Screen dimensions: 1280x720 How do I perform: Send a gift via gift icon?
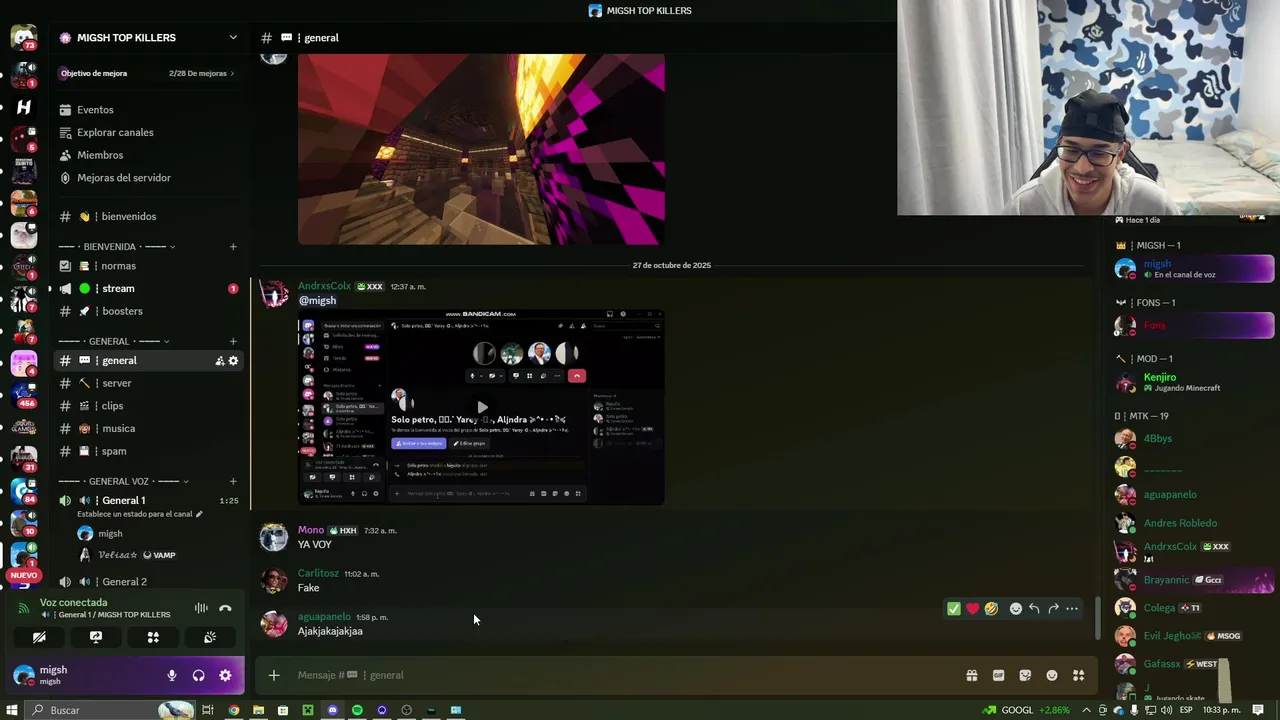click(x=971, y=675)
